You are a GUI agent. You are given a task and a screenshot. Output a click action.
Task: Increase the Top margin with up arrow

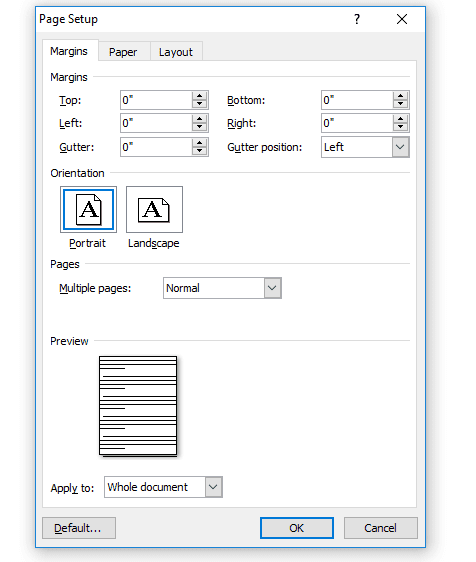pos(199,96)
